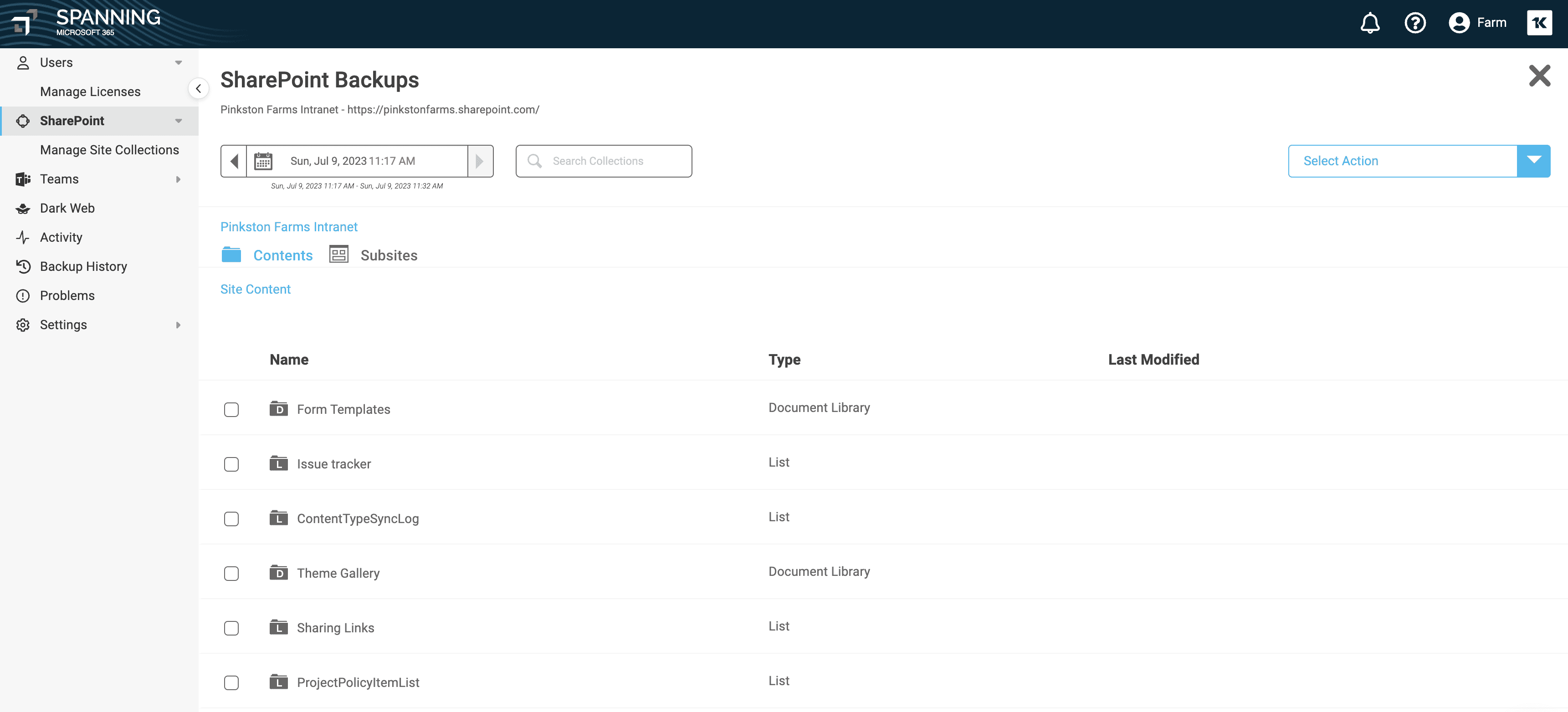Viewport: 1568px width, 712px height.
Task: Open the backup date selector field
Action: pos(357,161)
